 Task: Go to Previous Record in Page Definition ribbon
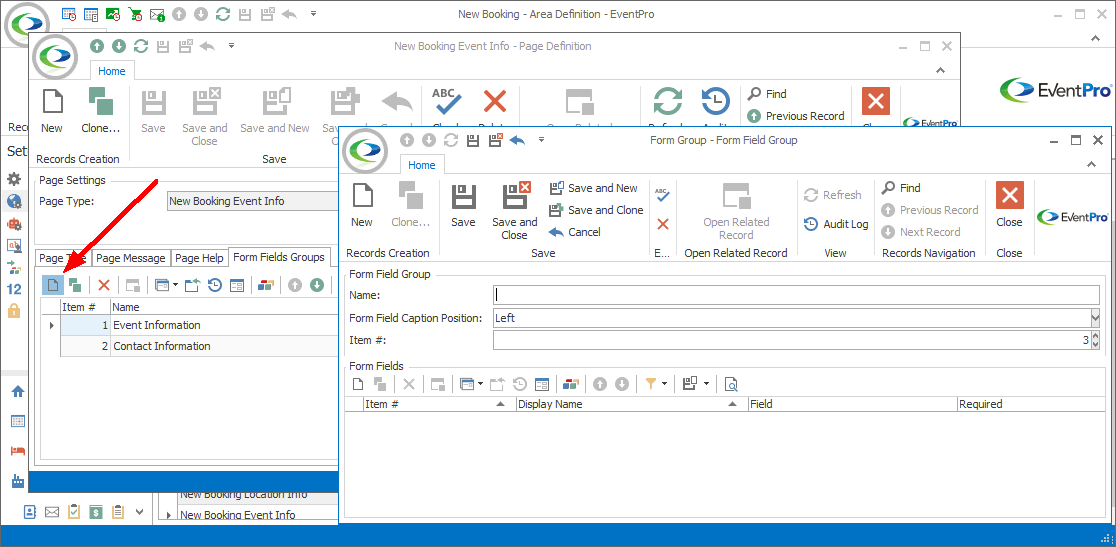tap(796, 116)
